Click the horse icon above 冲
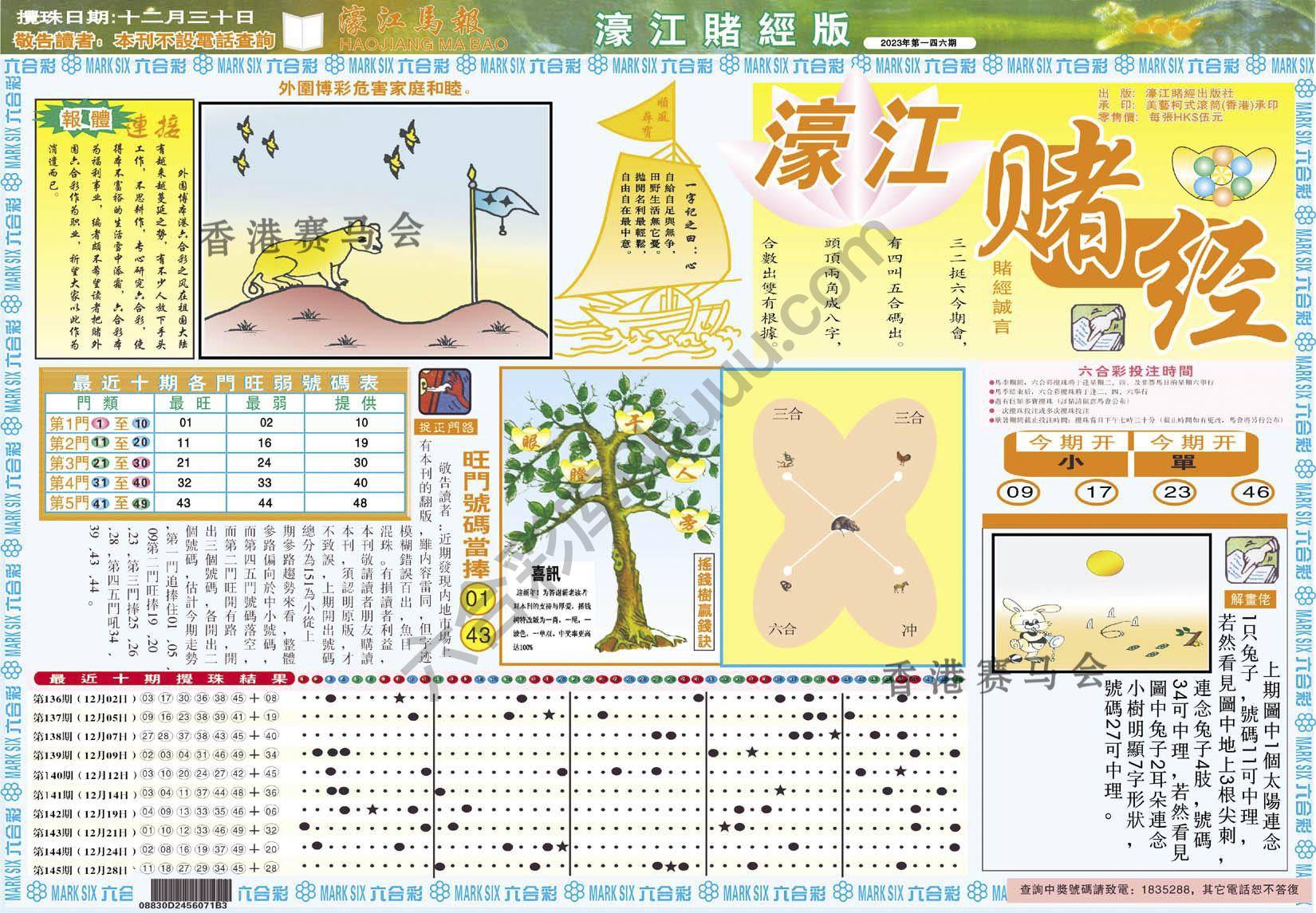The height and width of the screenshot is (913, 1316). tap(900, 588)
